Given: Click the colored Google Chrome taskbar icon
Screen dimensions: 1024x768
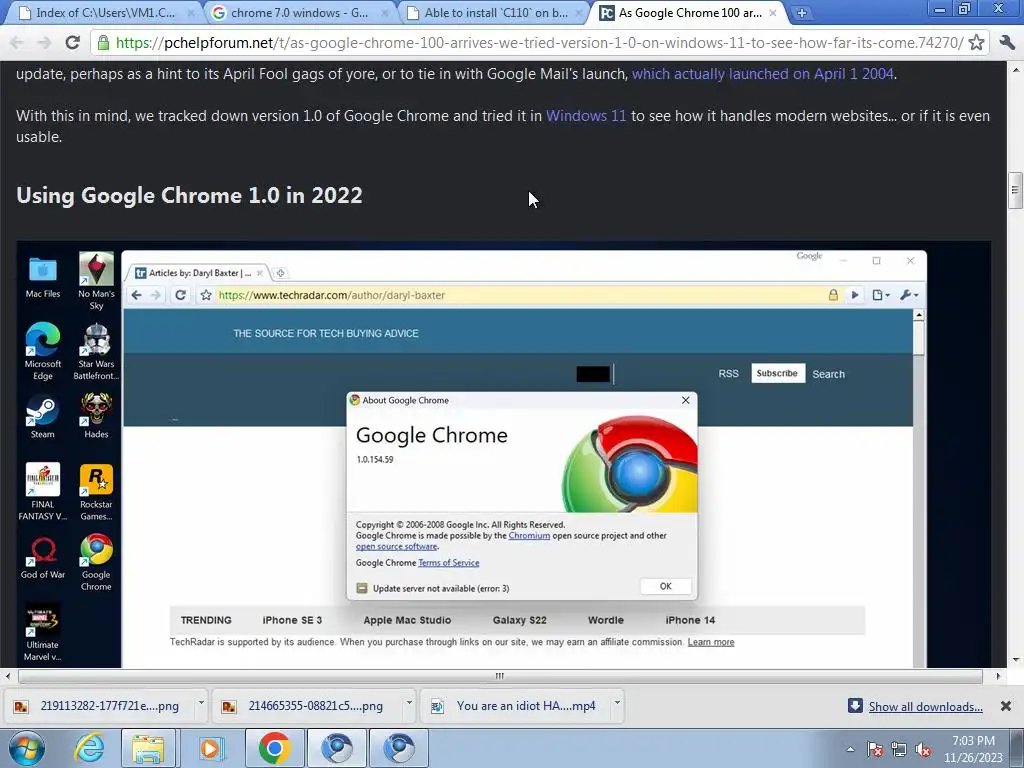Looking at the screenshot, I should click(274, 748).
